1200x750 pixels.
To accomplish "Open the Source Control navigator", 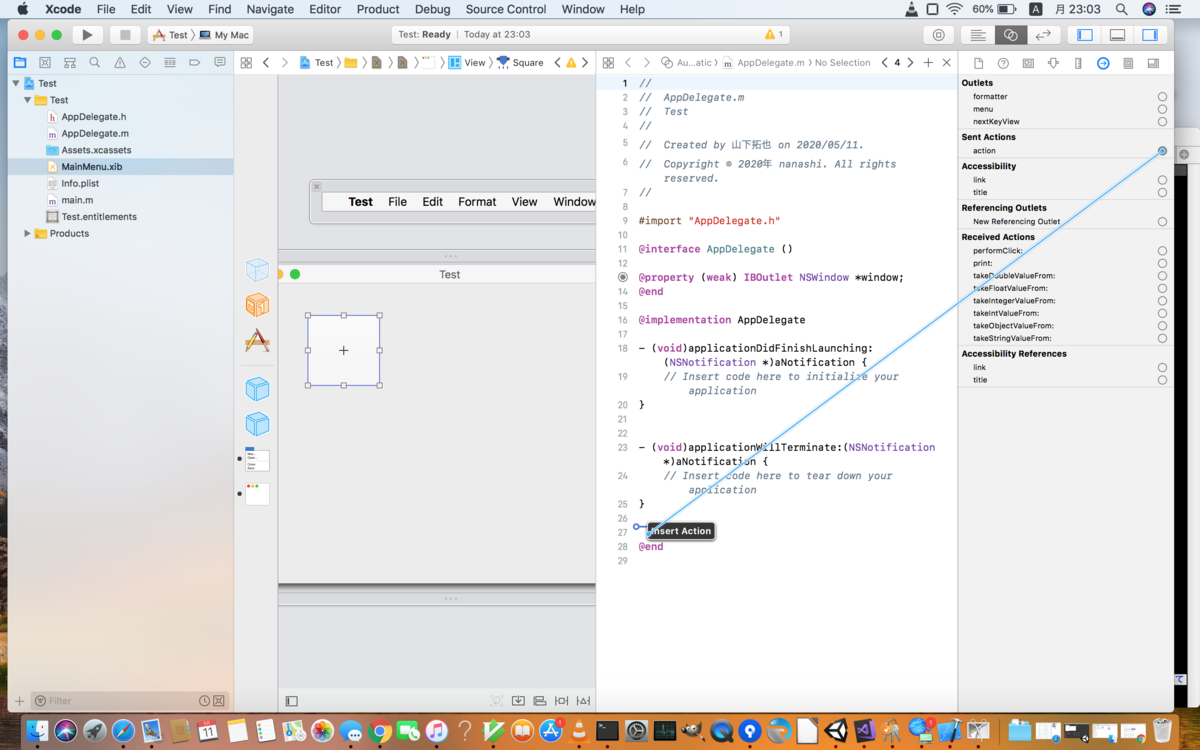I will (45, 62).
